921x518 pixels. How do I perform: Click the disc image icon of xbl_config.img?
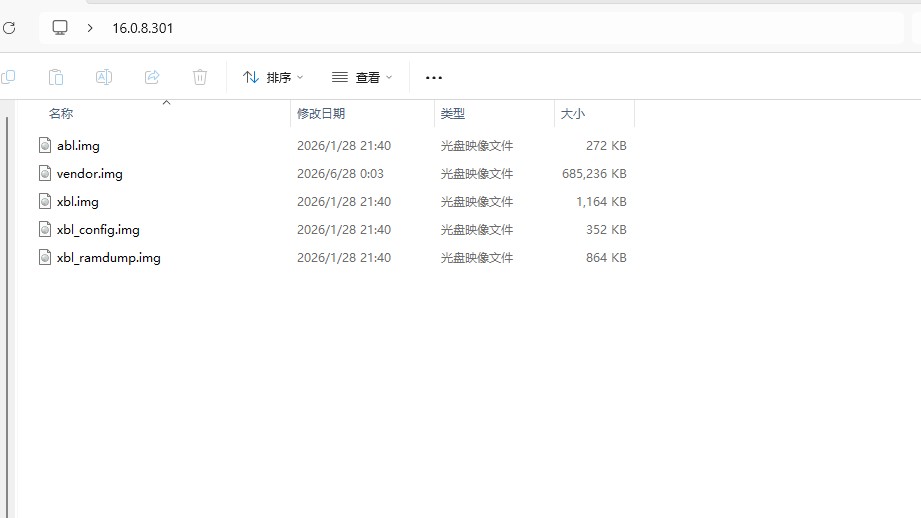(45, 229)
